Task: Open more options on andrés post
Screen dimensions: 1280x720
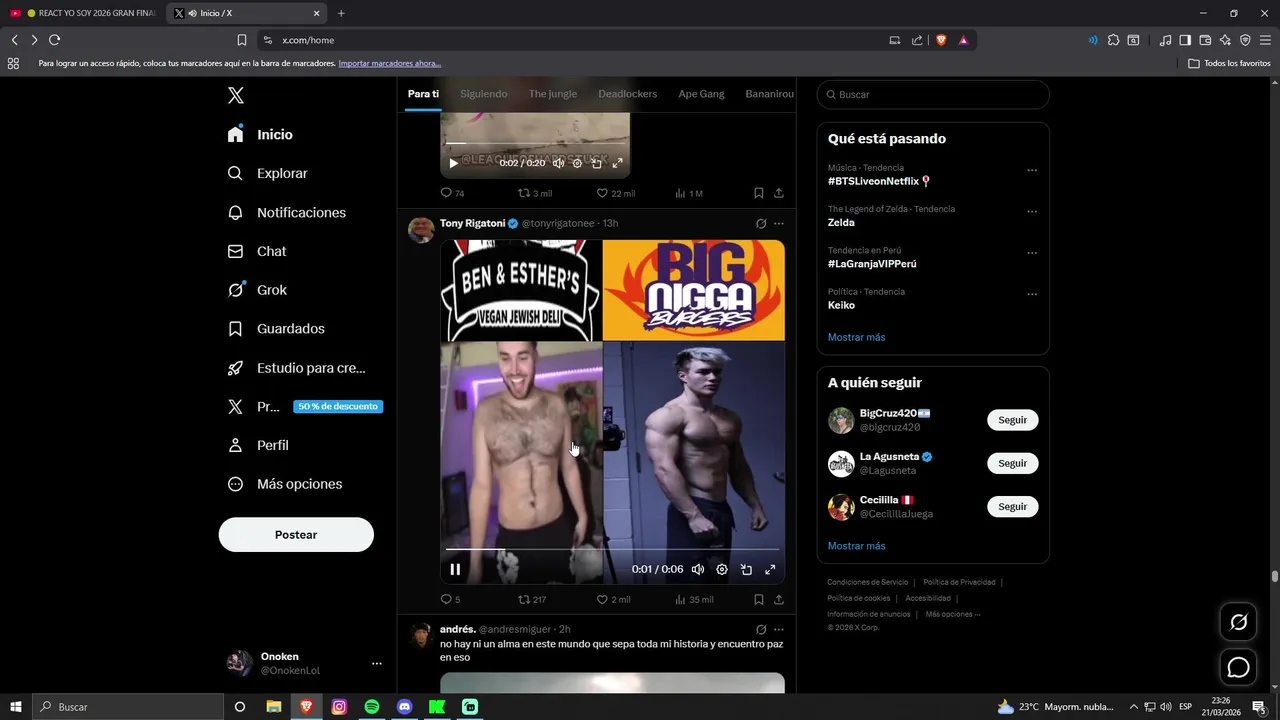Action: click(x=779, y=630)
